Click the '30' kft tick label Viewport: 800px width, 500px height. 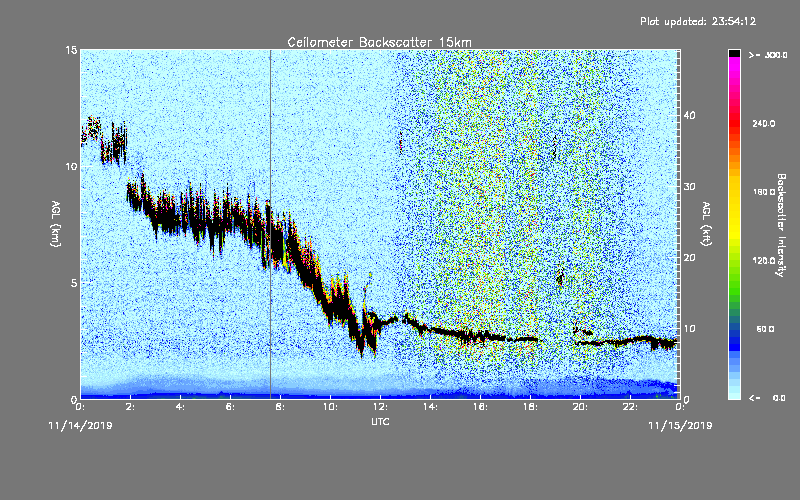click(x=689, y=187)
